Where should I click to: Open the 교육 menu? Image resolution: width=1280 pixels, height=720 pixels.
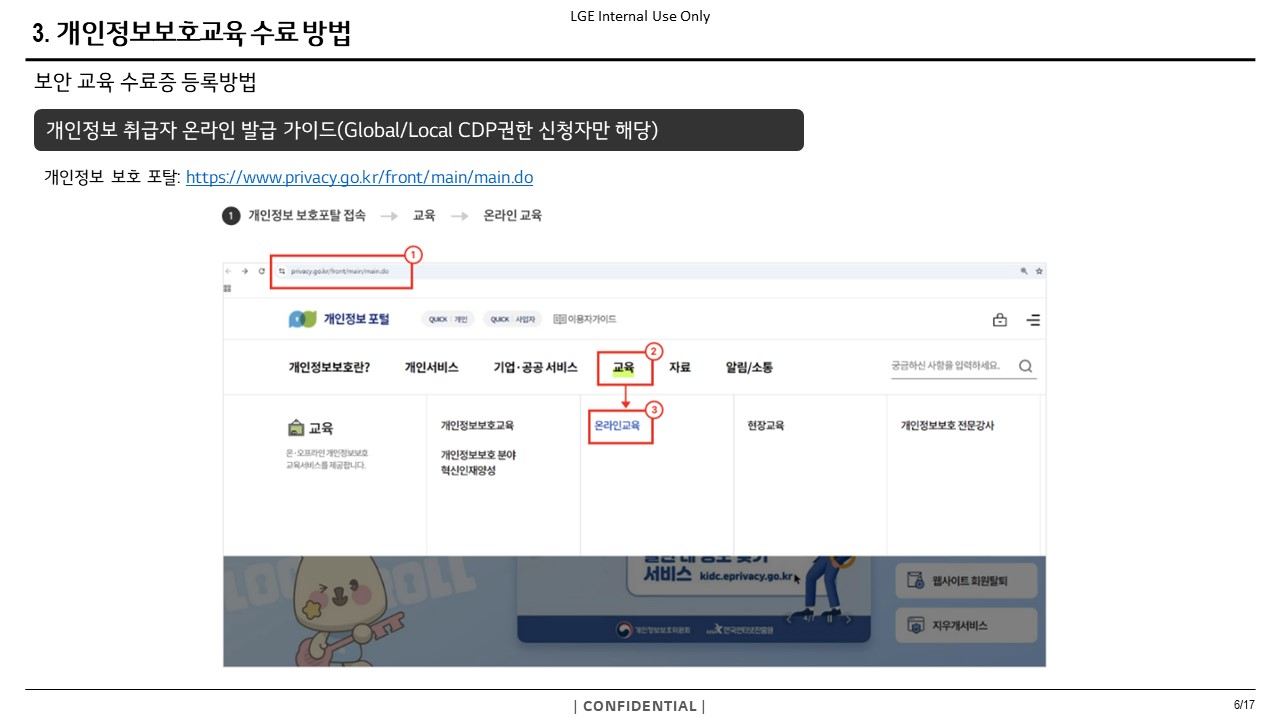coord(623,368)
